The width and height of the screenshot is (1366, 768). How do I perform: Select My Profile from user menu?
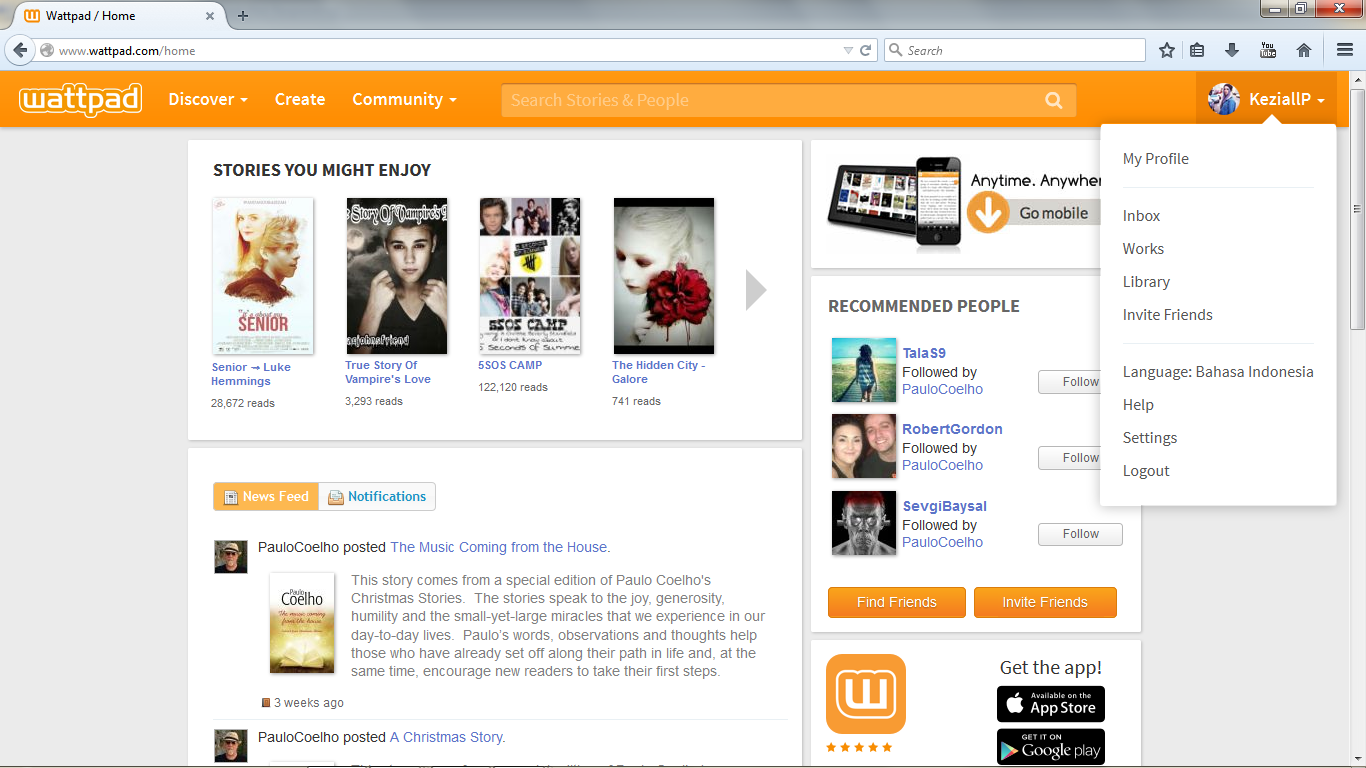[1156, 159]
